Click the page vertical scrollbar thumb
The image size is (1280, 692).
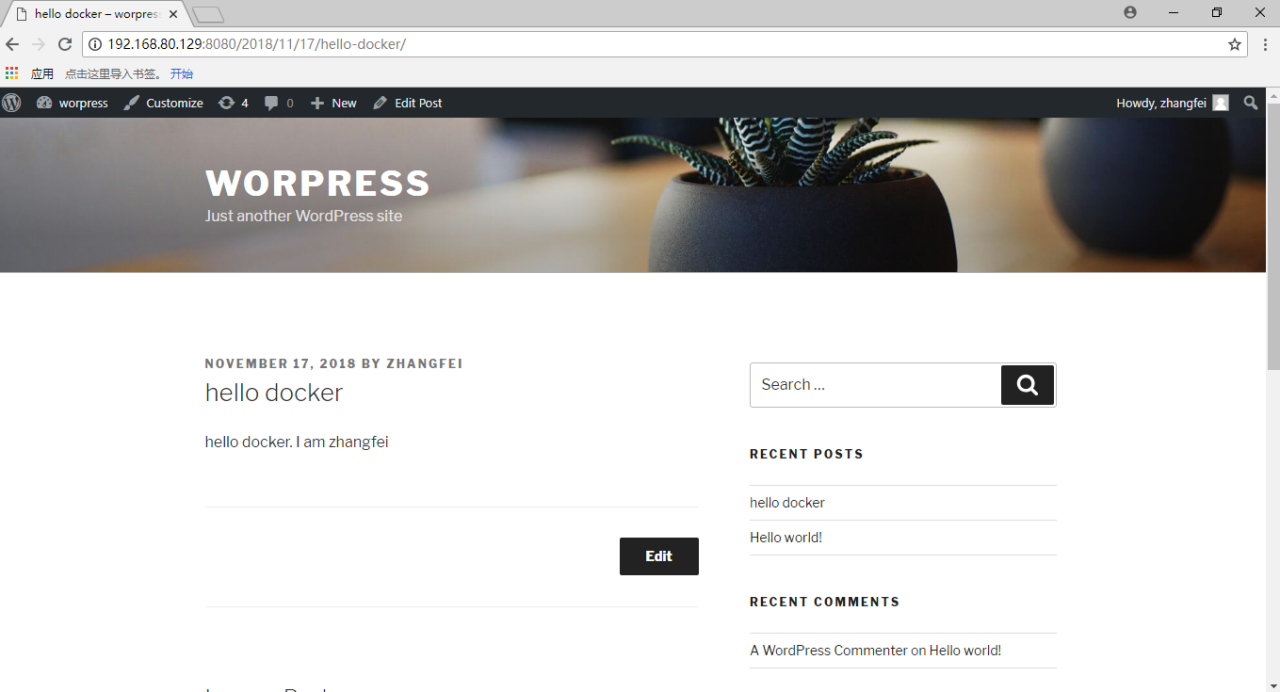(x=1273, y=236)
